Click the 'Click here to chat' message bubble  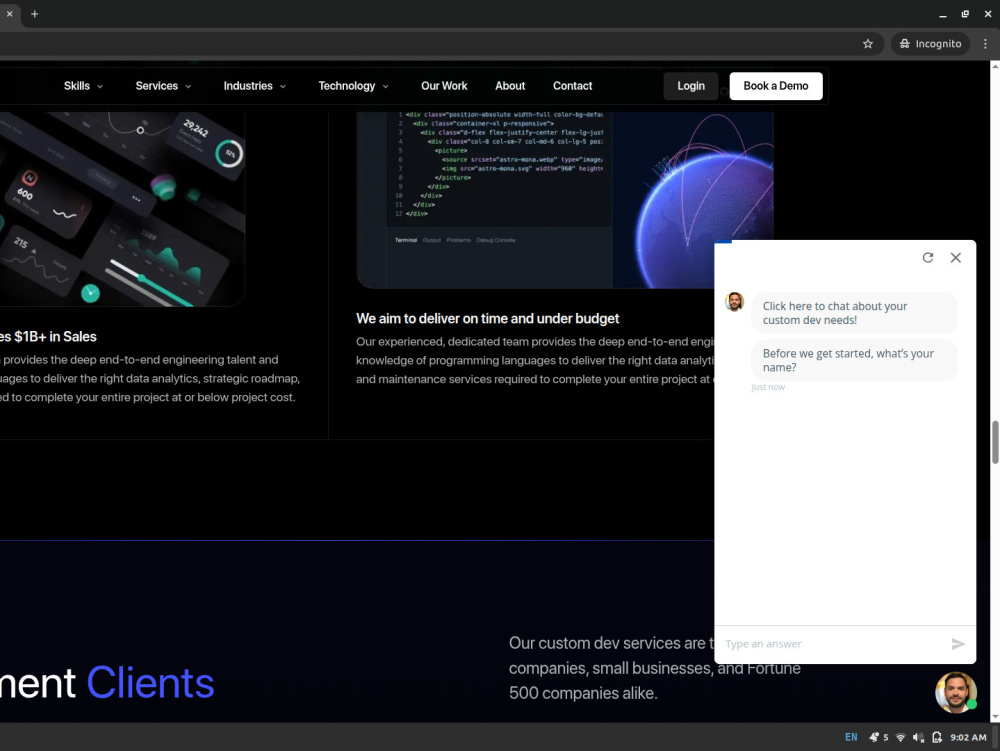[855, 313]
